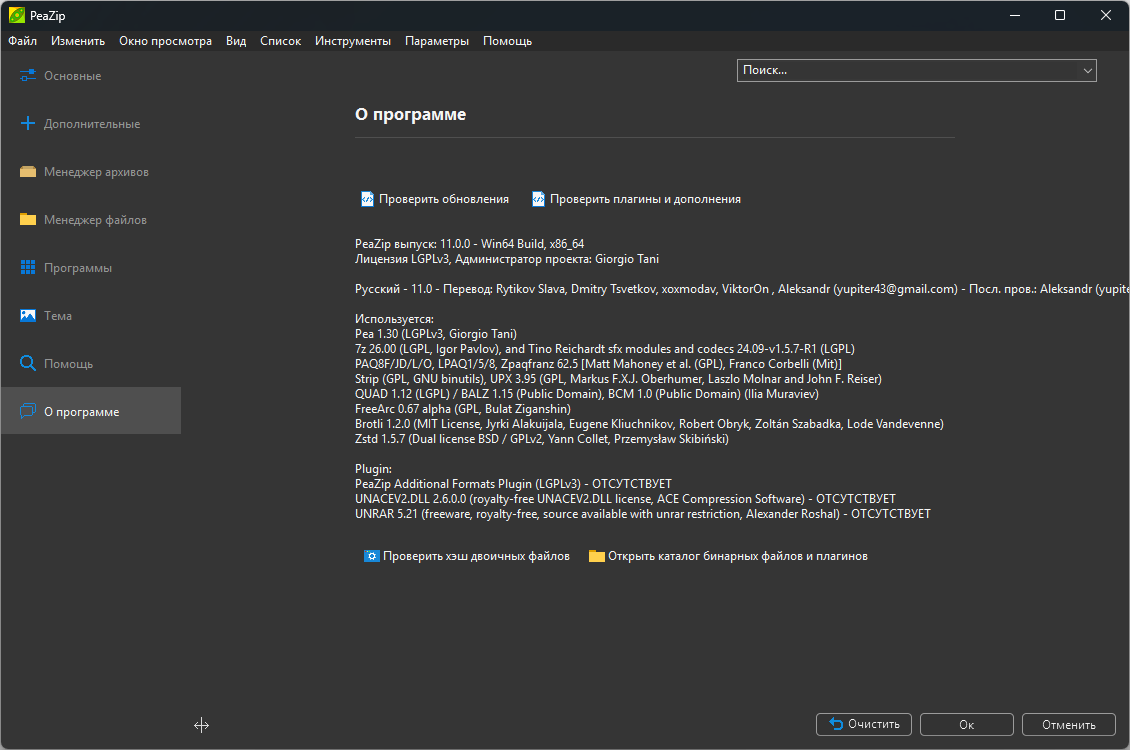
Task: Open the Файл menu
Action: (x=22, y=41)
